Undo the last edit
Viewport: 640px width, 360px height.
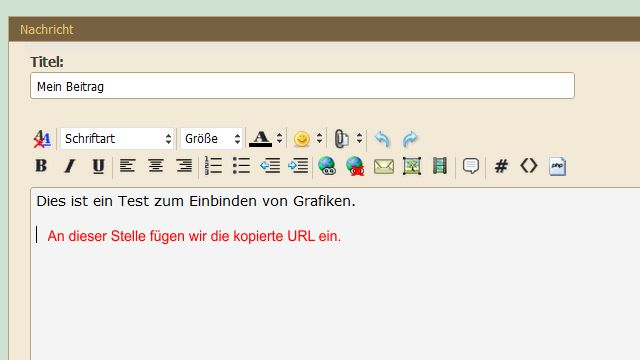click(382, 139)
